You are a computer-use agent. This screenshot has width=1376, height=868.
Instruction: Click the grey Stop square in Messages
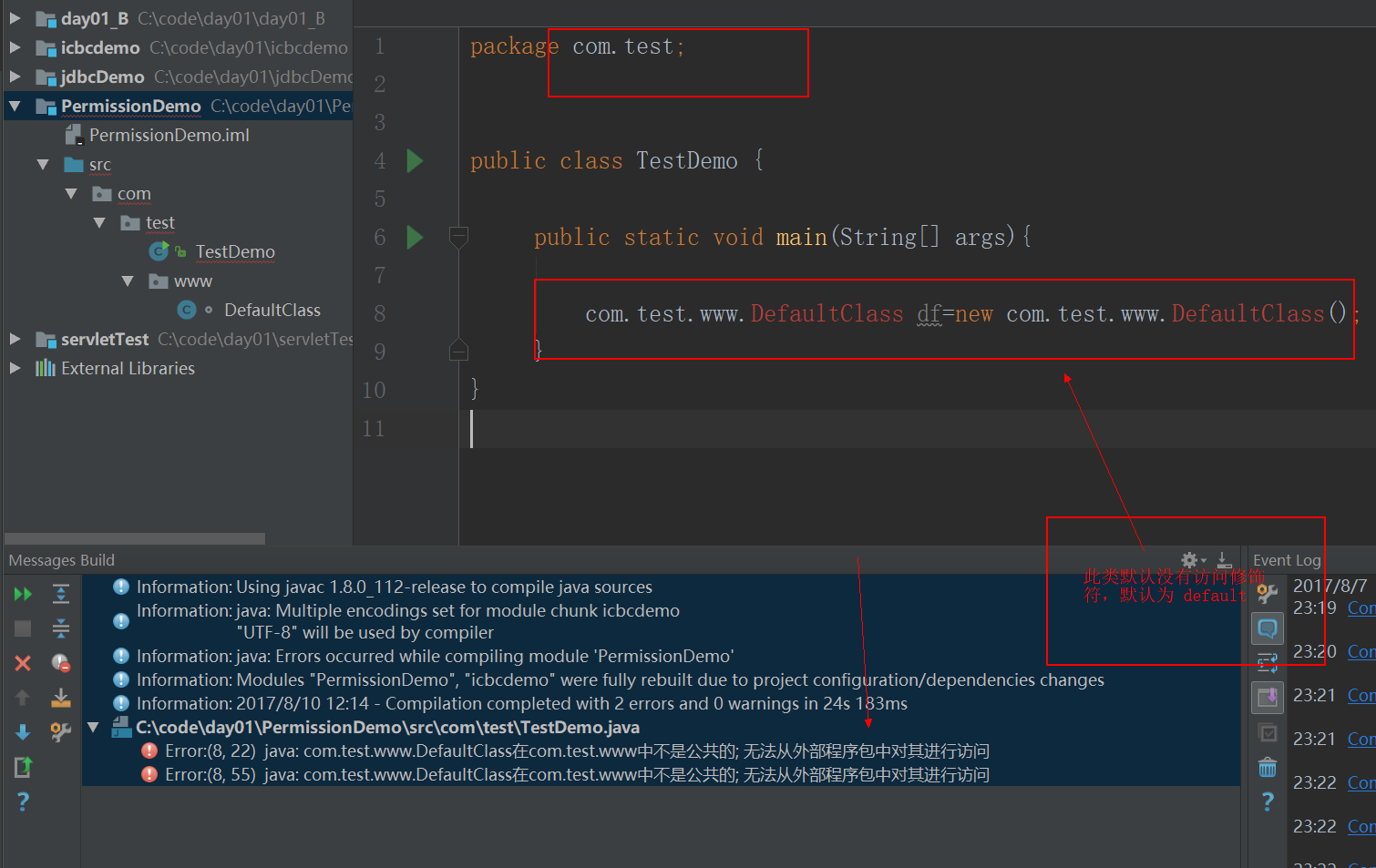coord(23,628)
